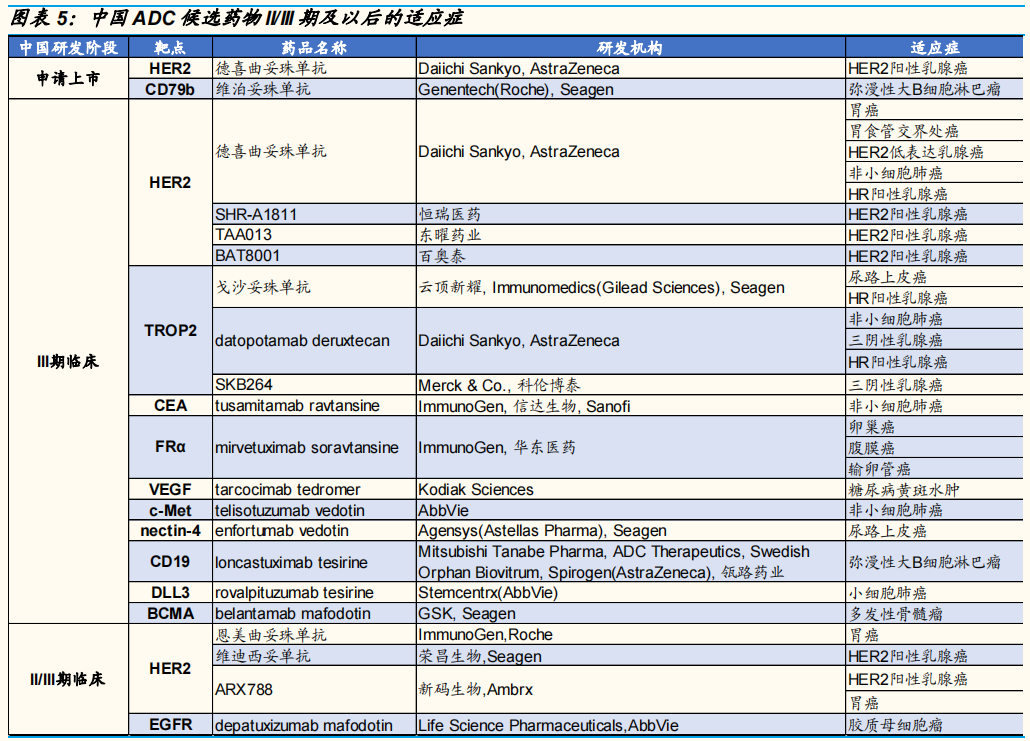
Task: Select the 'BCMA' target cell
Action: [x=170, y=614]
